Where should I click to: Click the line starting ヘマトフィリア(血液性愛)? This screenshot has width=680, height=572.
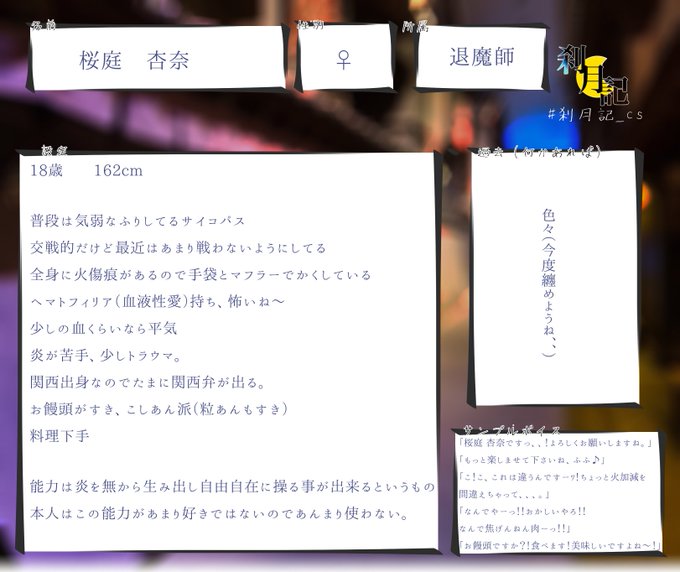157,301
